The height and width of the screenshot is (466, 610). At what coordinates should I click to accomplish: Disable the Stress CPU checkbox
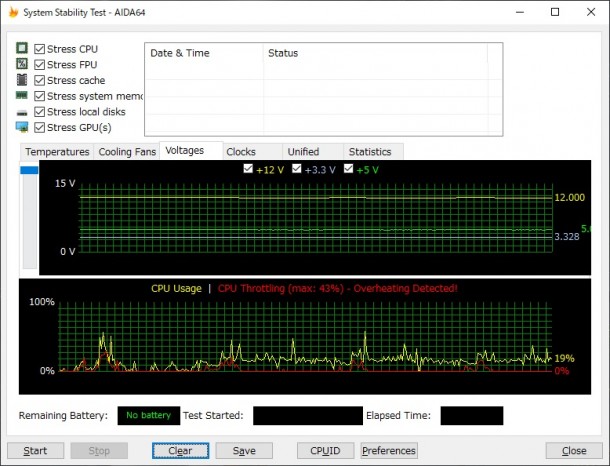pos(40,49)
